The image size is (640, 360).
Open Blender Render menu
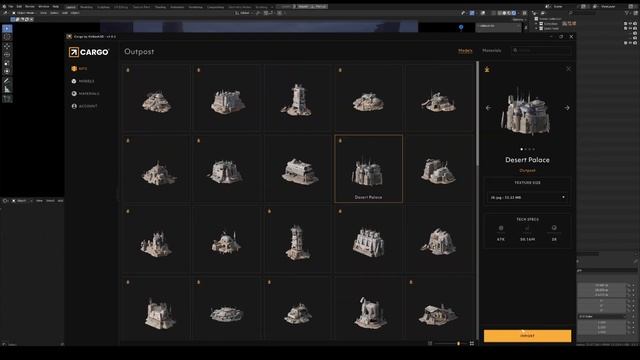tap(30, 7)
